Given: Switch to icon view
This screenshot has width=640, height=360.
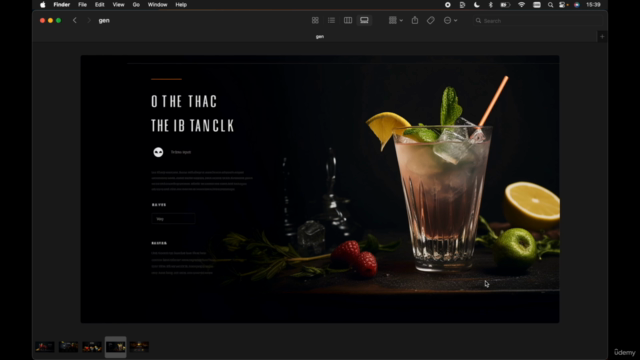Looking at the screenshot, I should pos(315,20).
